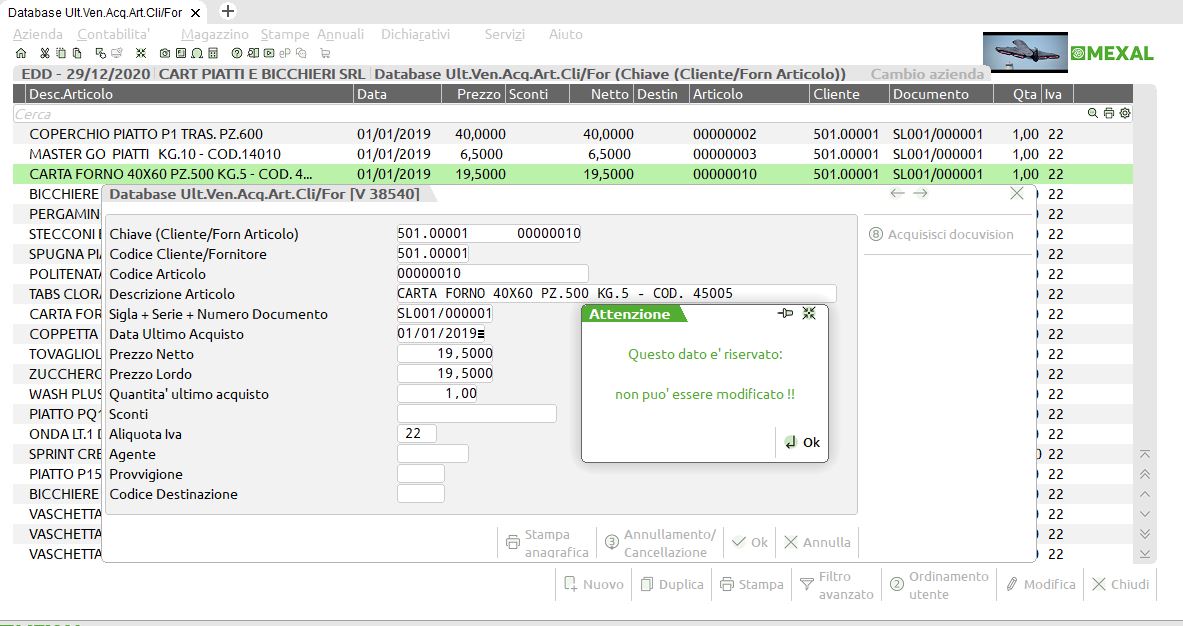The image size is (1183, 626).
Task: Open the help question mark icon
Action: coord(237,53)
